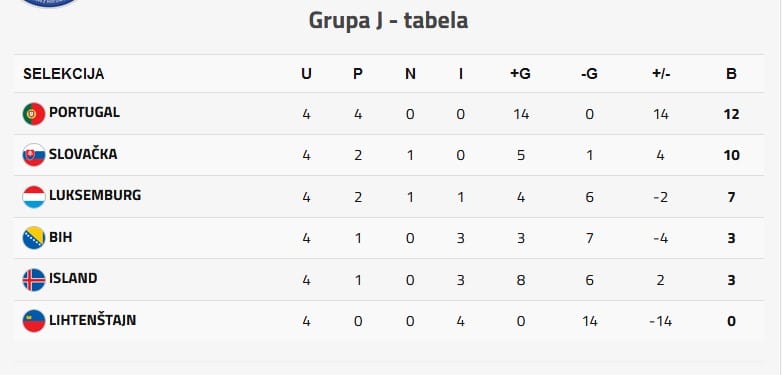Click the Liechtenstein flag icon
The width and height of the screenshot is (782, 375).
point(34,321)
